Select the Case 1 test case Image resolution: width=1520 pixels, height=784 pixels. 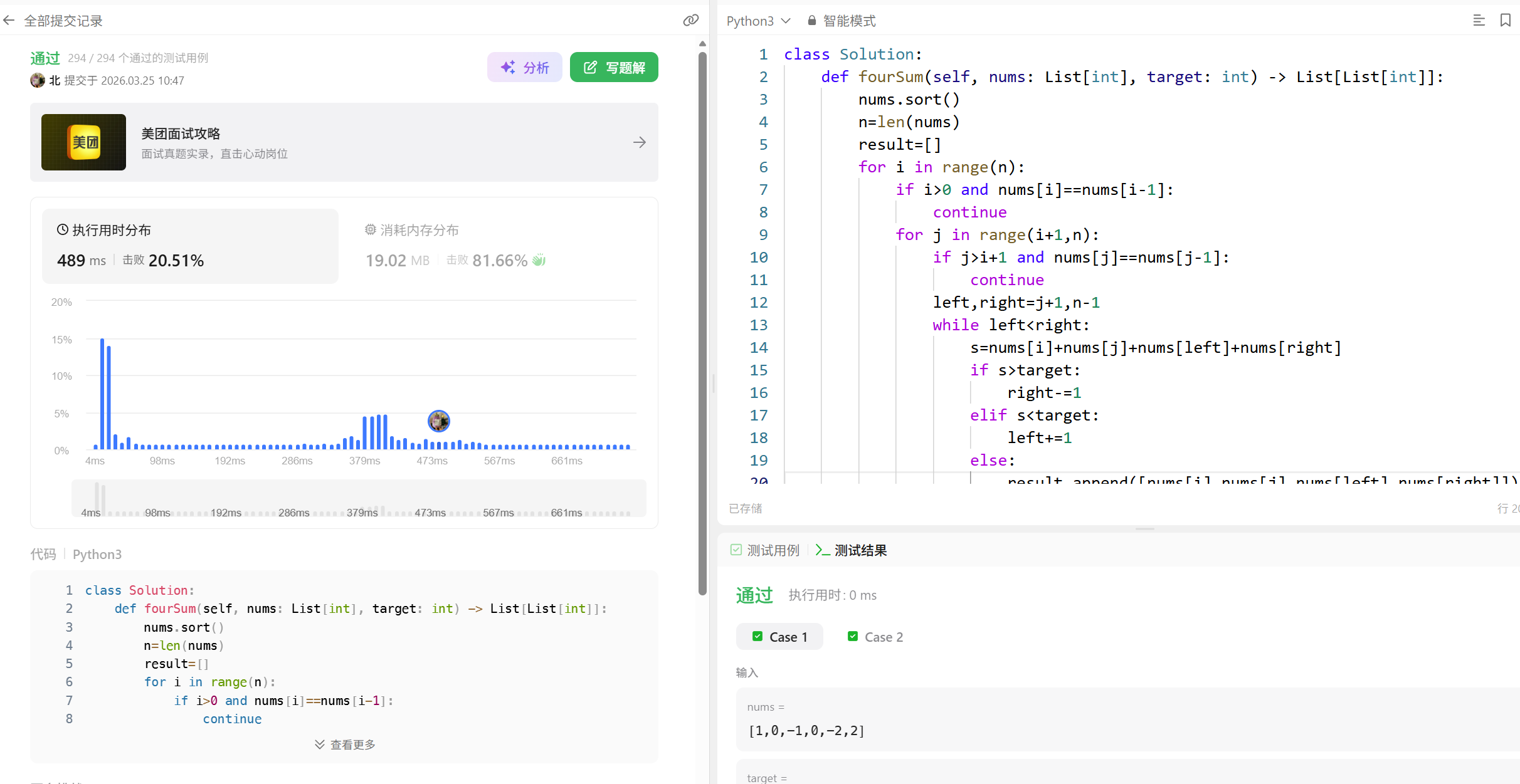[x=779, y=637]
